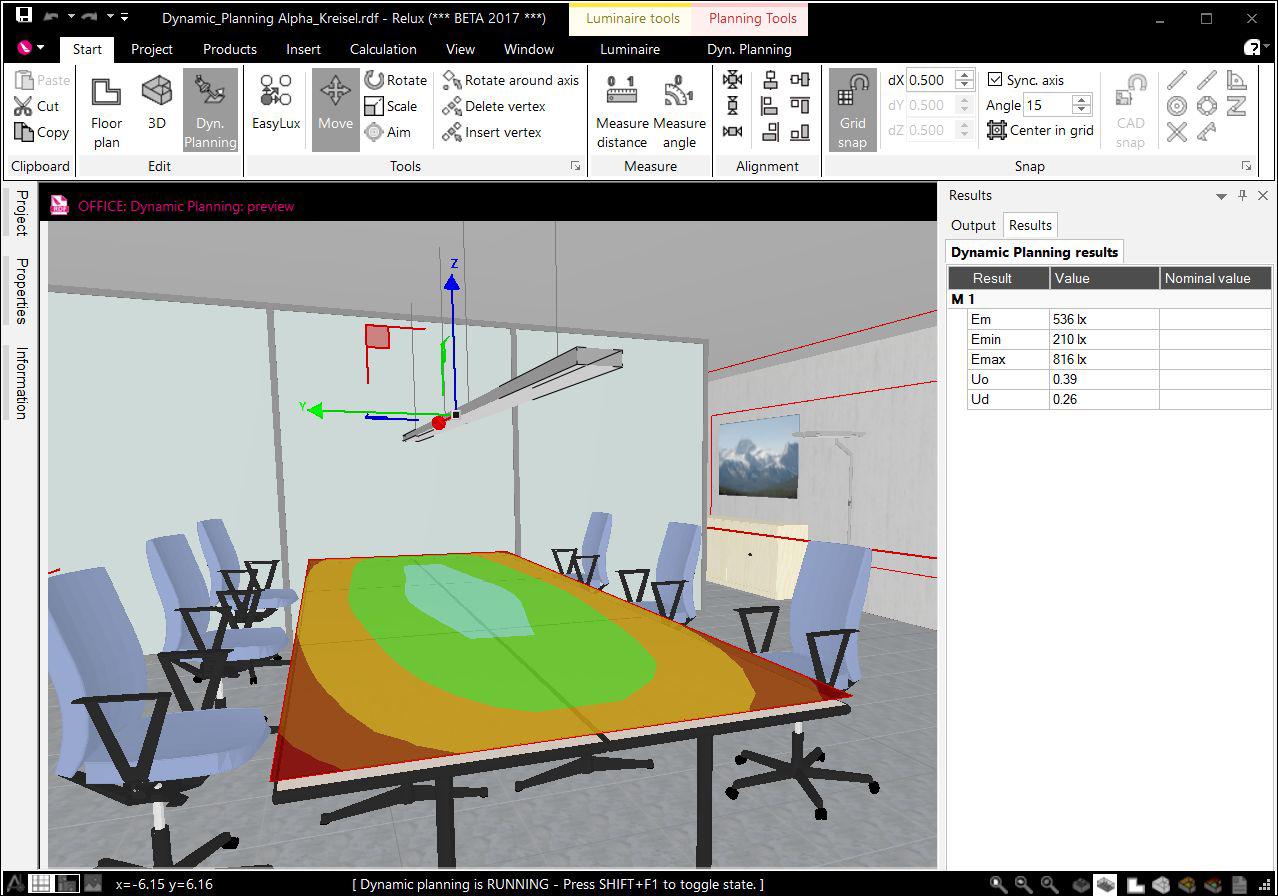
Task: Align objects to left edge icon
Action: coord(770,106)
